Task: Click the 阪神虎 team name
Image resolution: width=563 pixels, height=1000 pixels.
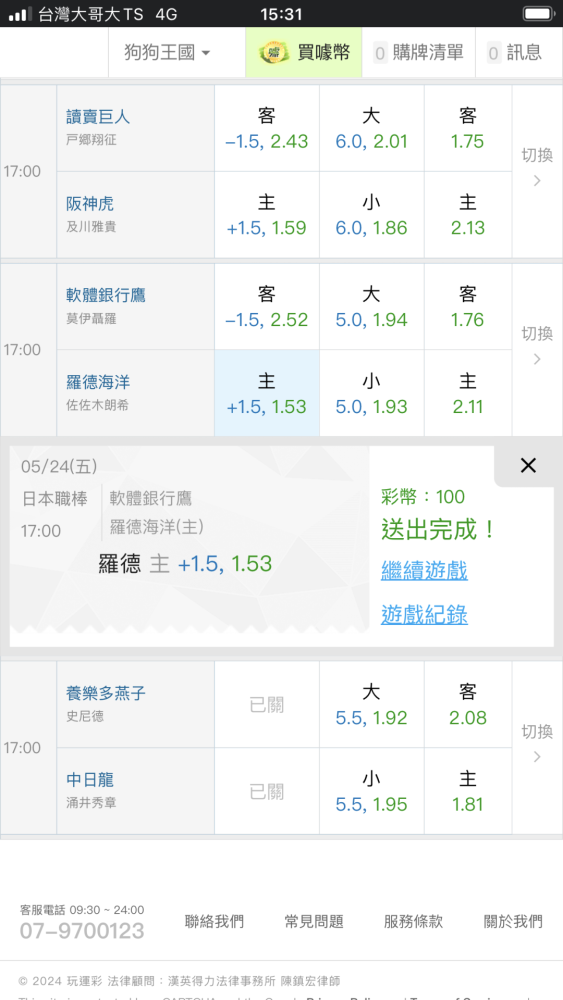Action: pos(90,203)
